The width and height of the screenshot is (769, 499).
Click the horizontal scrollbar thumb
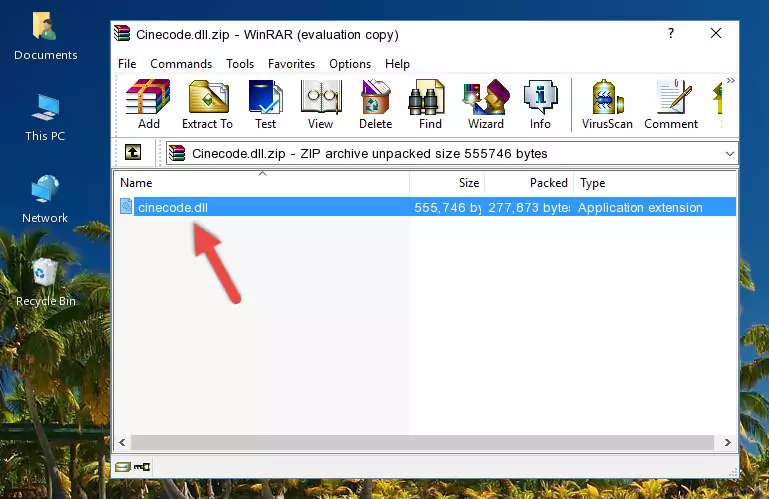422,443
